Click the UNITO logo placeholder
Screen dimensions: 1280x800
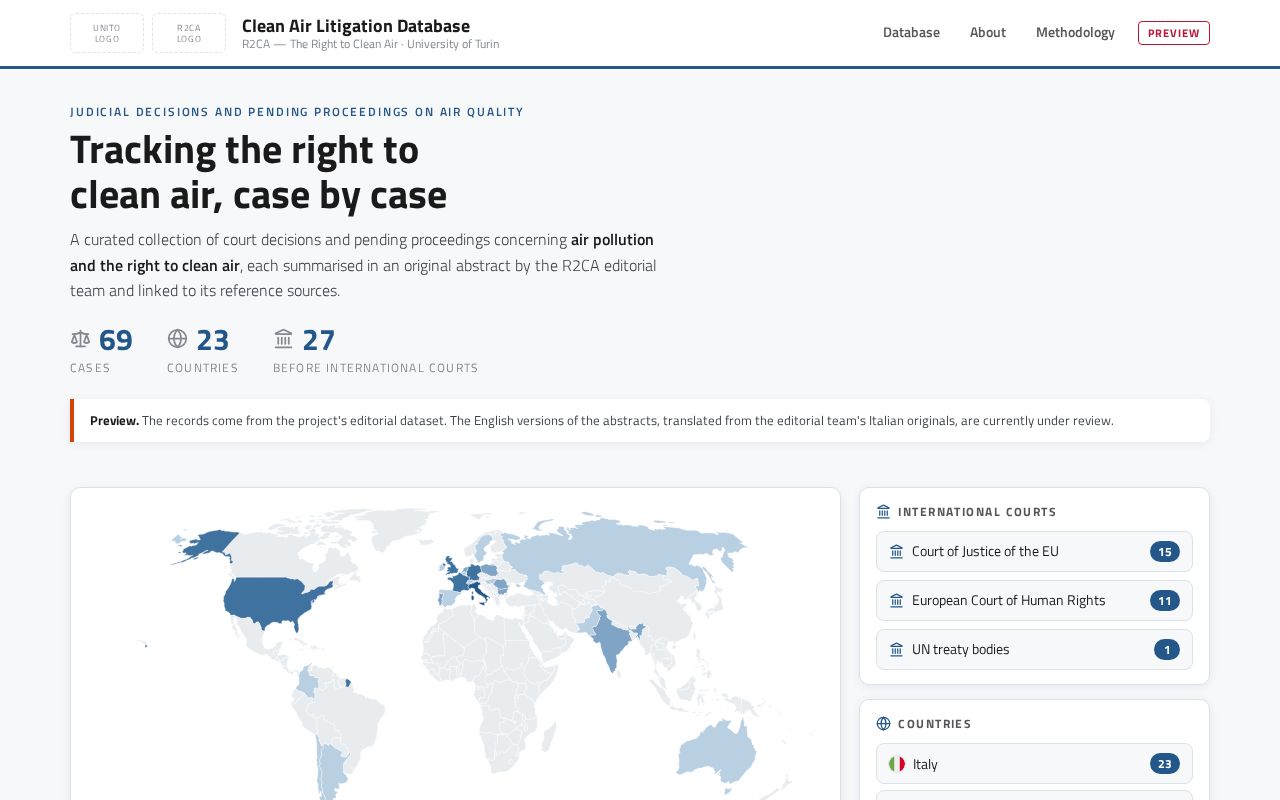point(107,33)
